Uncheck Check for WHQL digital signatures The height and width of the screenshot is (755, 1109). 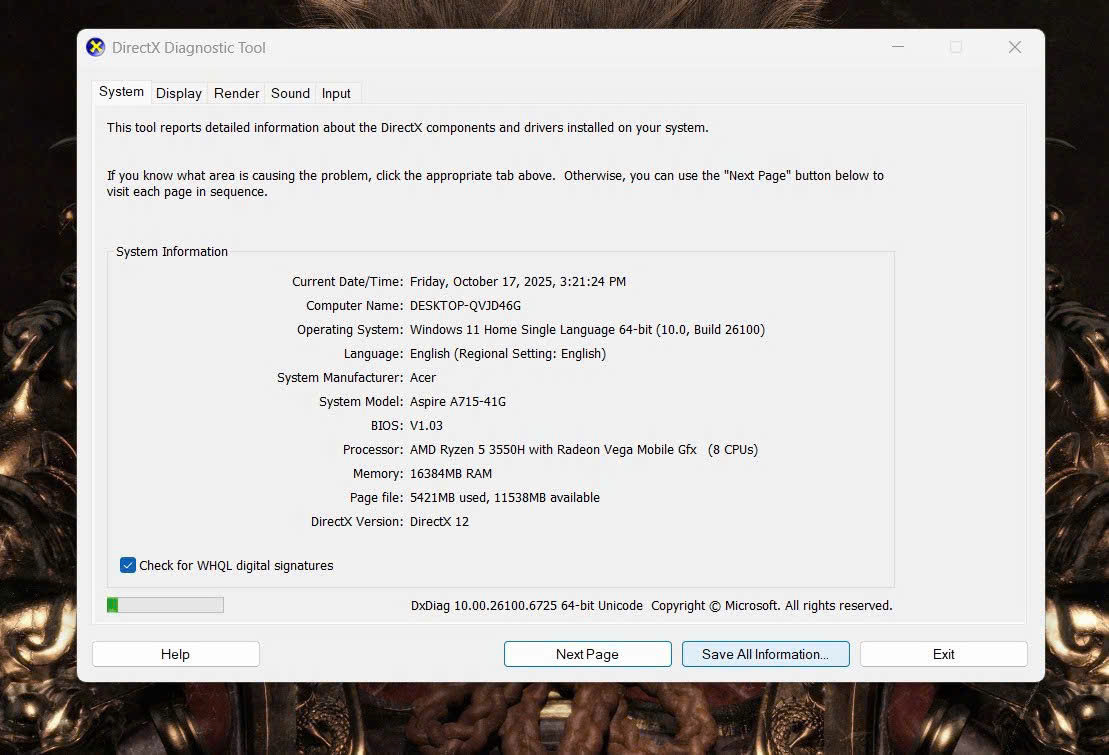point(128,565)
